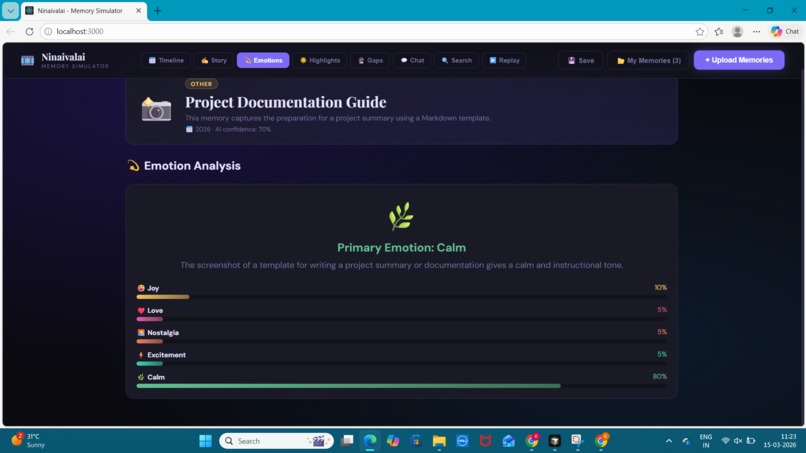Open a new browser tab

pyautogui.click(x=157, y=11)
